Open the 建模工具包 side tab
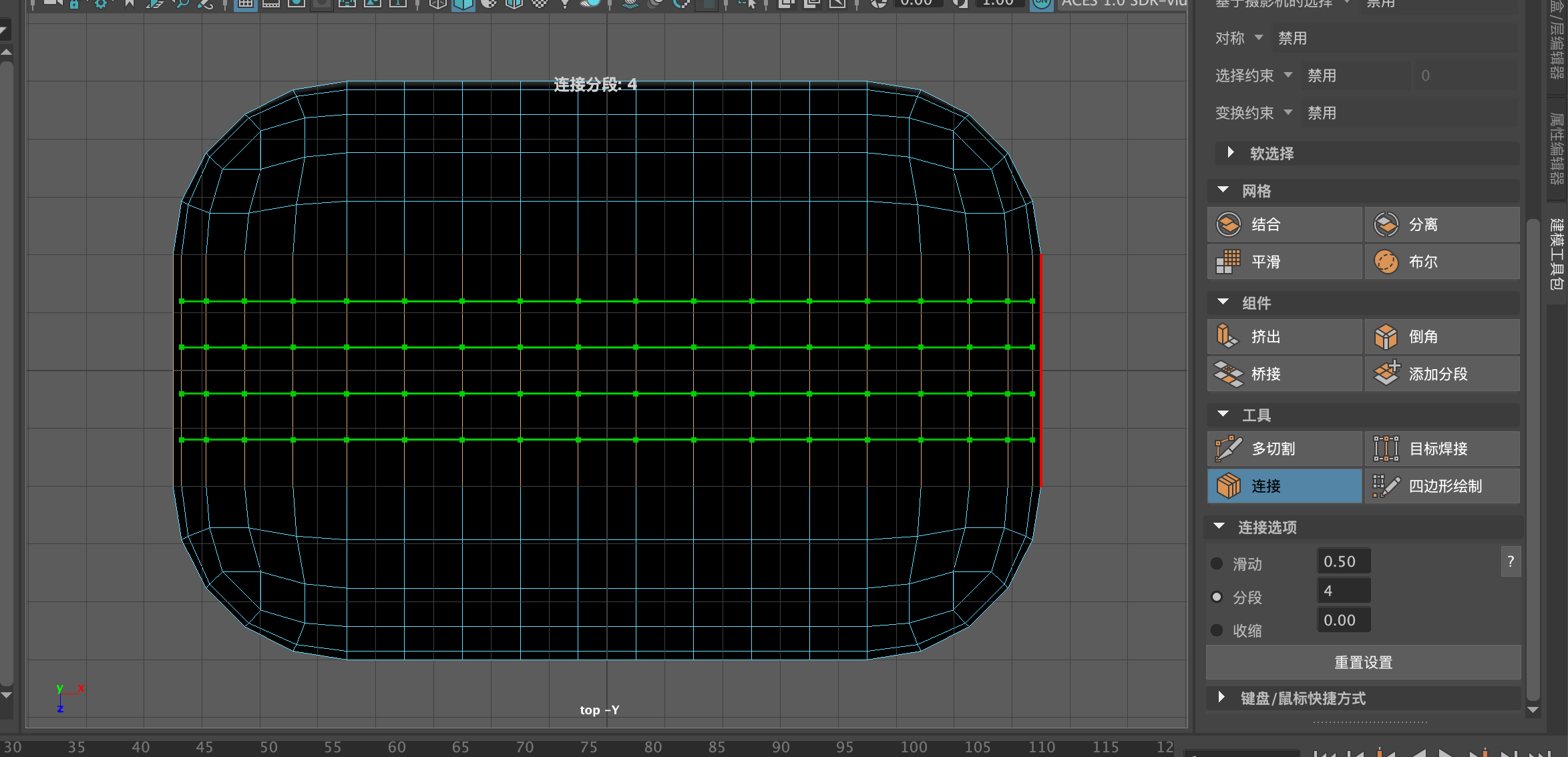Viewport: 1568px width, 757px height. pyautogui.click(x=1557, y=254)
